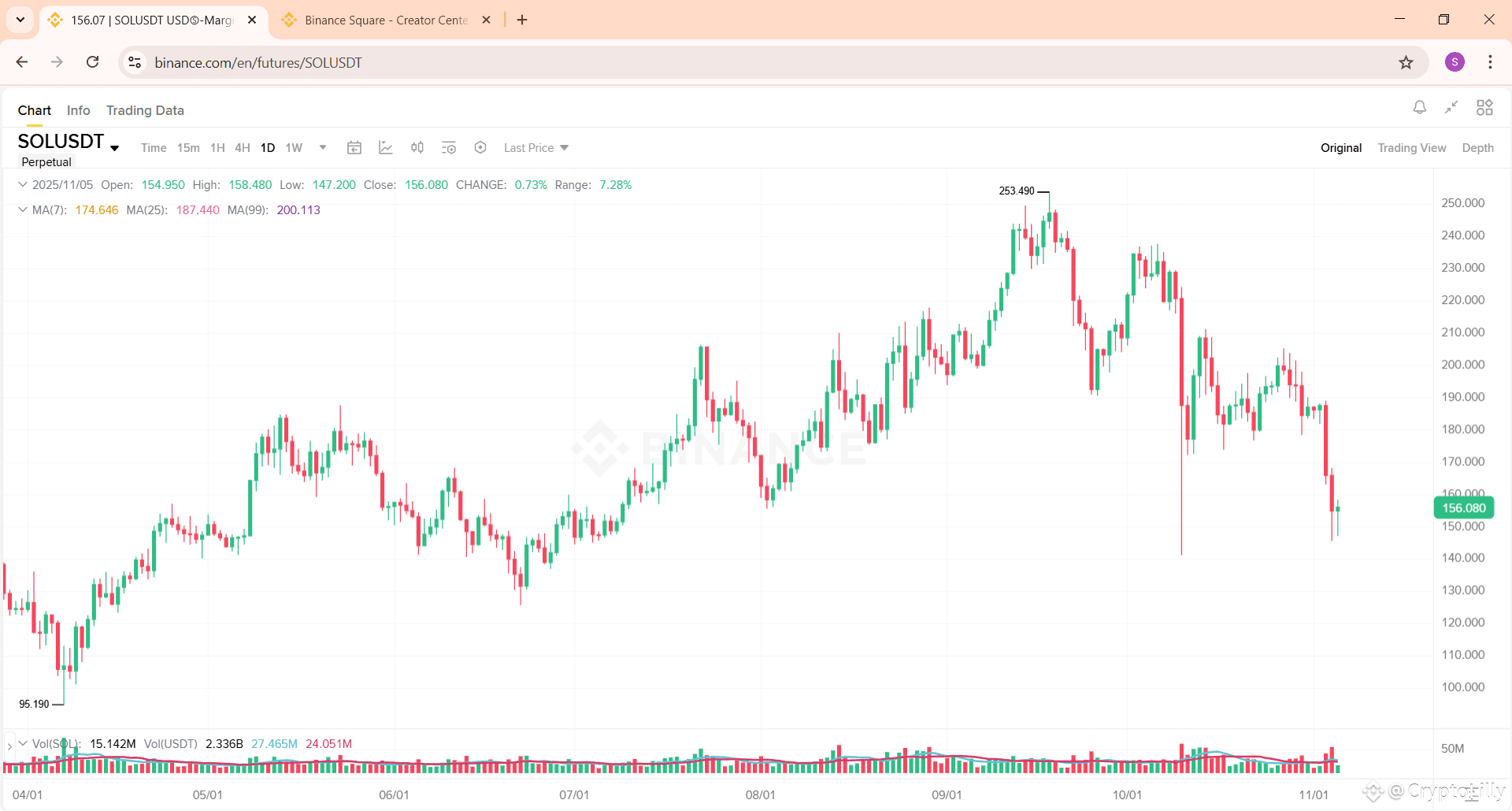Select the 15m interval
The width and height of the screenshot is (1512, 811).
coord(188,147)
